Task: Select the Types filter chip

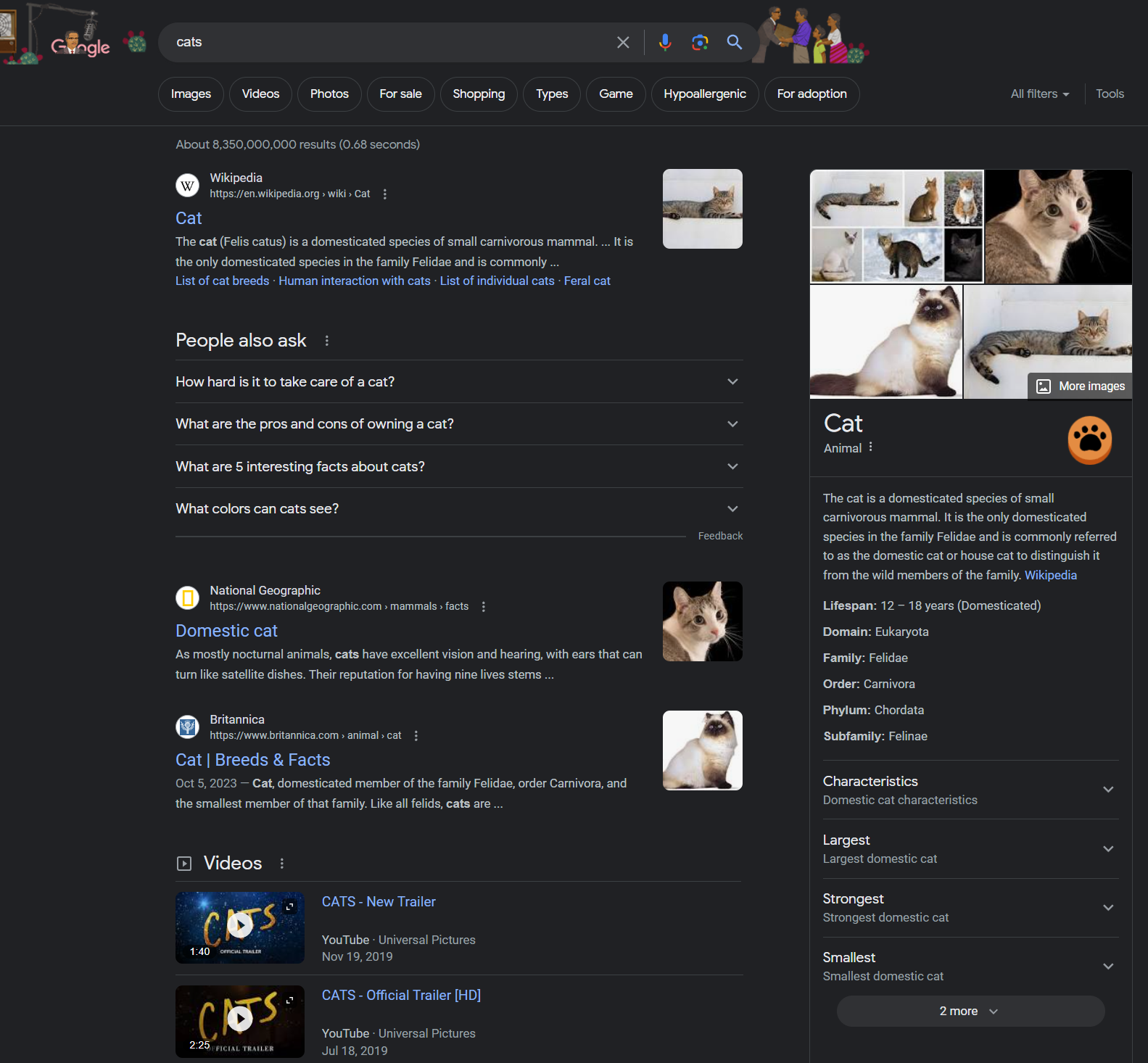Action: tap(552, 94)
